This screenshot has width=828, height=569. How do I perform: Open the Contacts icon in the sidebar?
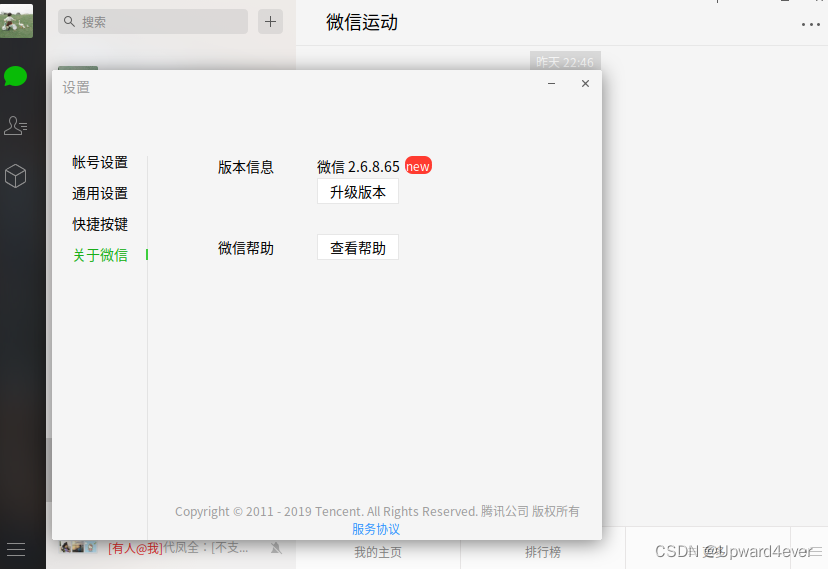[x=15, y=126]
